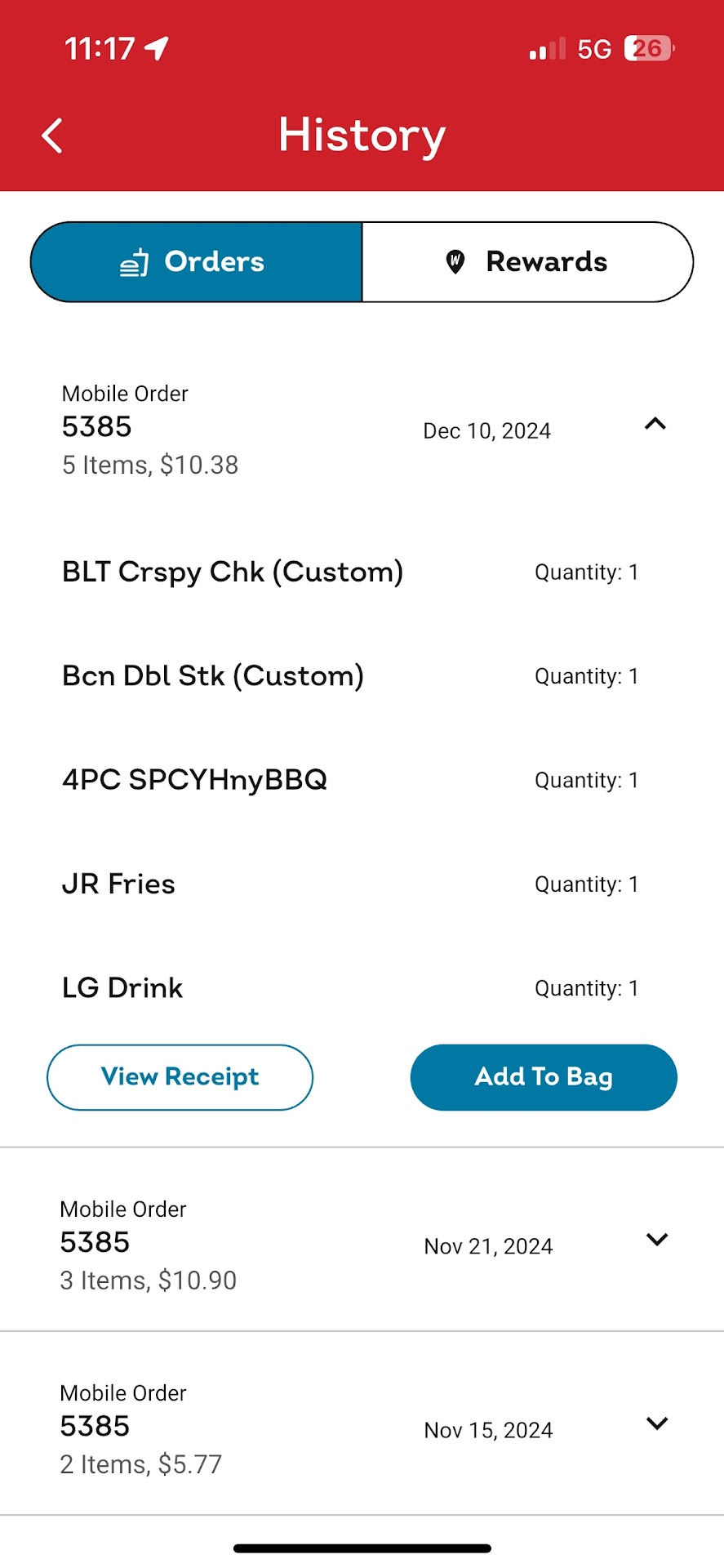Tap the orders bag icon
The width and height of the screenshot is (724, 1568).
point(135,263)
